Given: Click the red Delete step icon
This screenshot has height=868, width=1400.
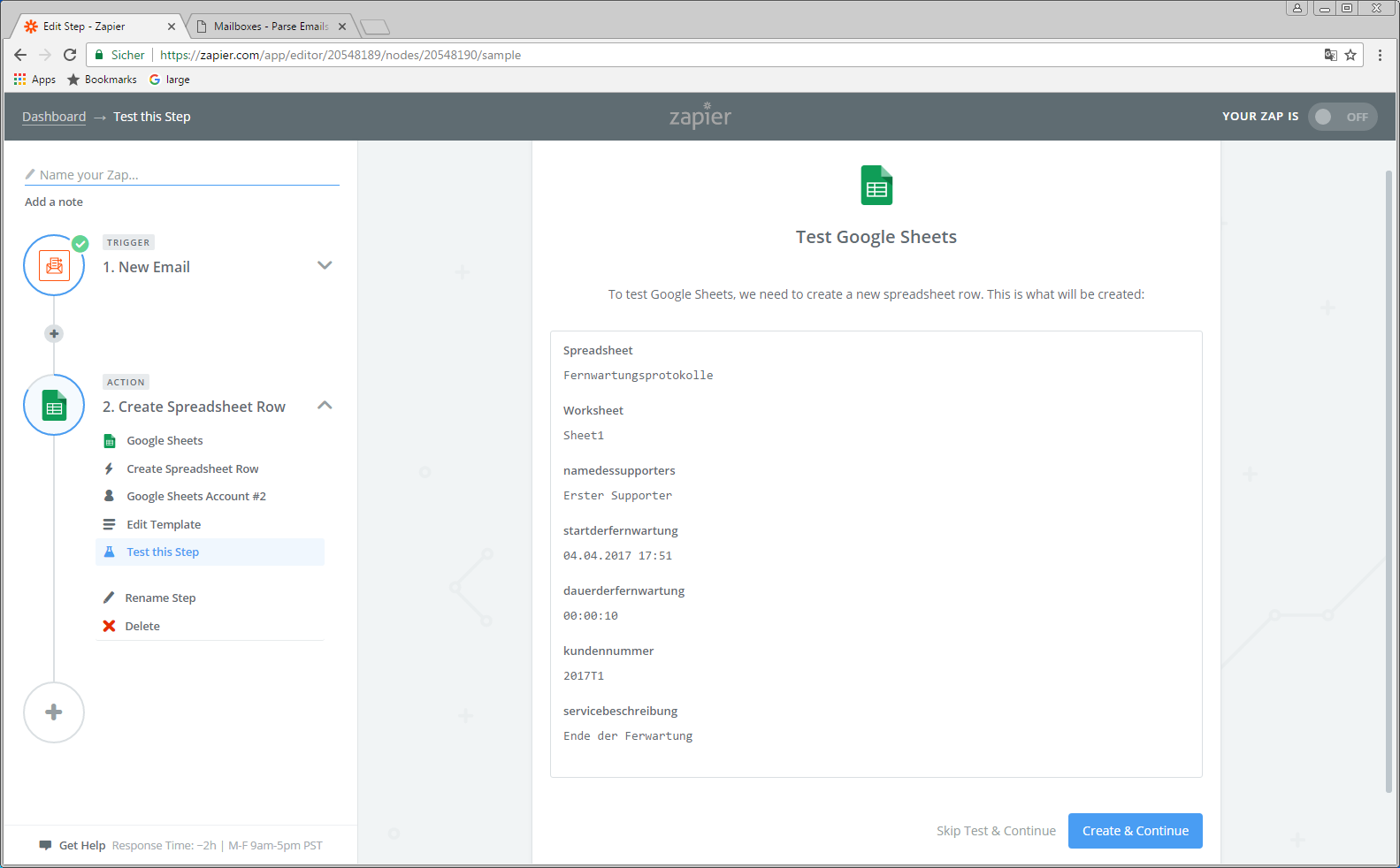Looking at the screenshot, I should point(109,626).
